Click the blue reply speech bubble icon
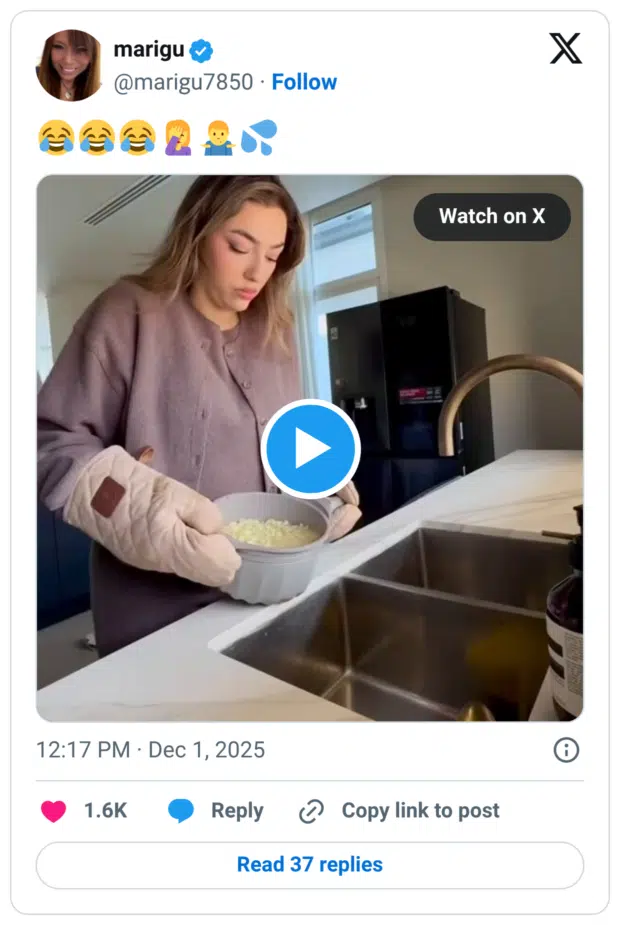The image size is (620, 925). coord(181,811)
